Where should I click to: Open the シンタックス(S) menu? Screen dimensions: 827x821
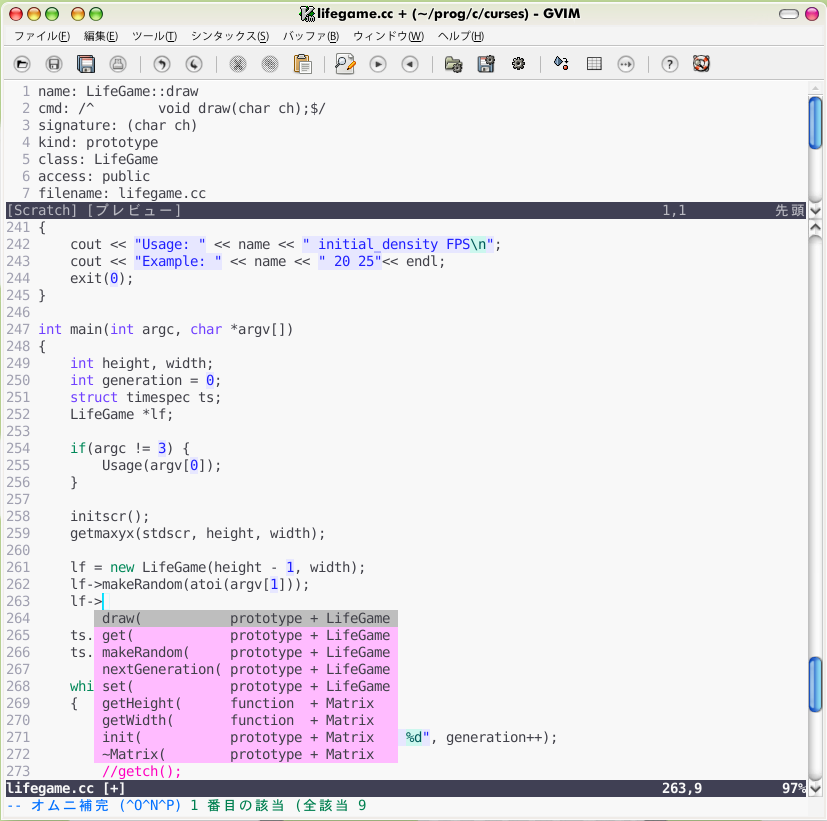[230, 36]
